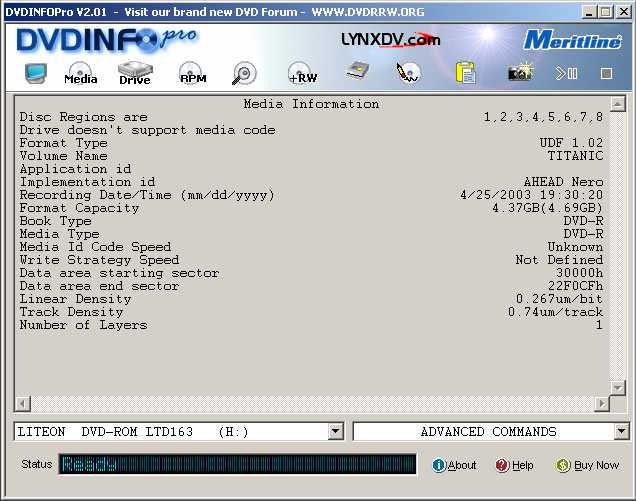Expand the LITEON DVD-ROM drive dropdown
Image resolution: width=636 pixels, height=501 pixels.
[335, 431]
